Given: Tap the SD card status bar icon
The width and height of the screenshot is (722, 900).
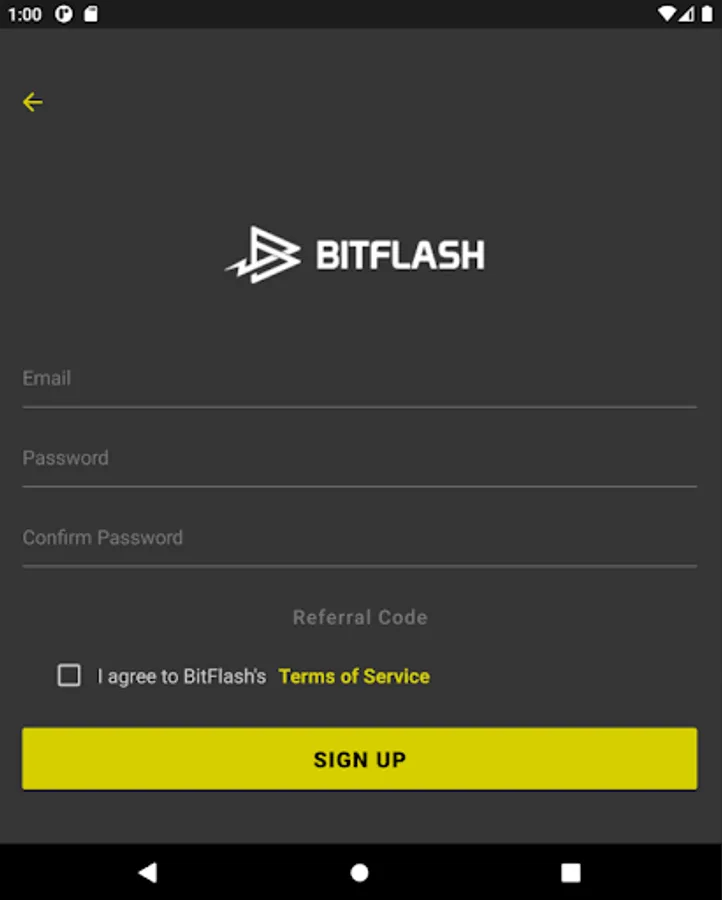Looking at the screenshot, I should pyautogui.click(x=91, y=14).
